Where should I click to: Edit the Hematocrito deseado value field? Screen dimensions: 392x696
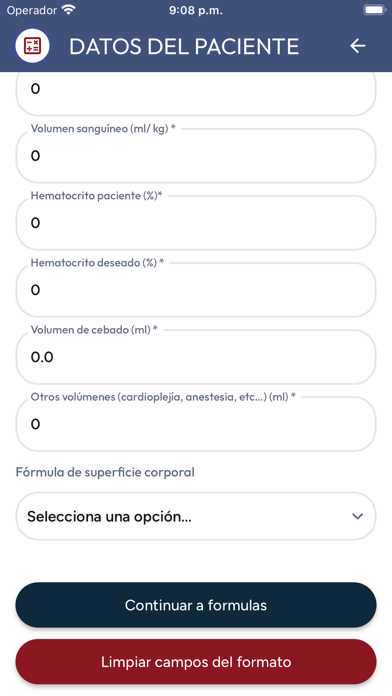196,290
